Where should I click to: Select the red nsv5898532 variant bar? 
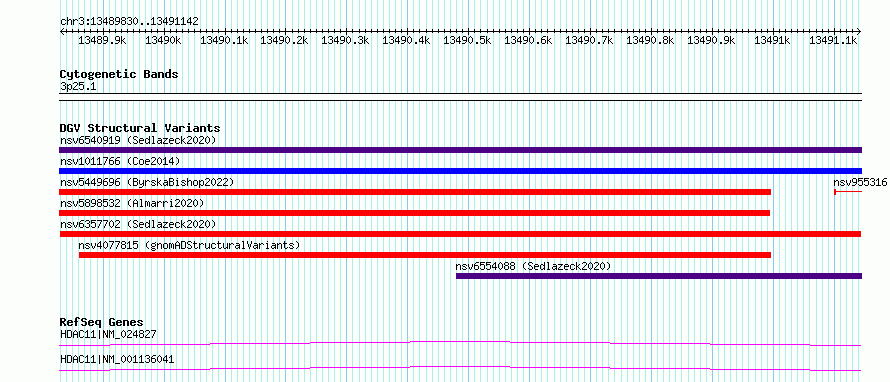[x=414, y=213]
